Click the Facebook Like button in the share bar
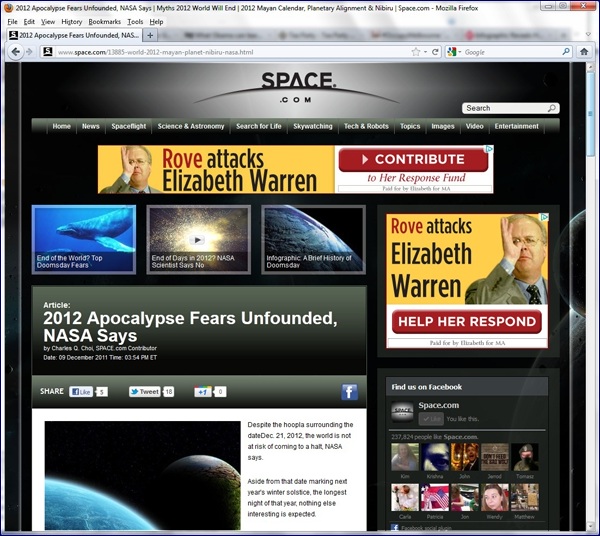This screenshot has height=536, width=600. point(81,392)
